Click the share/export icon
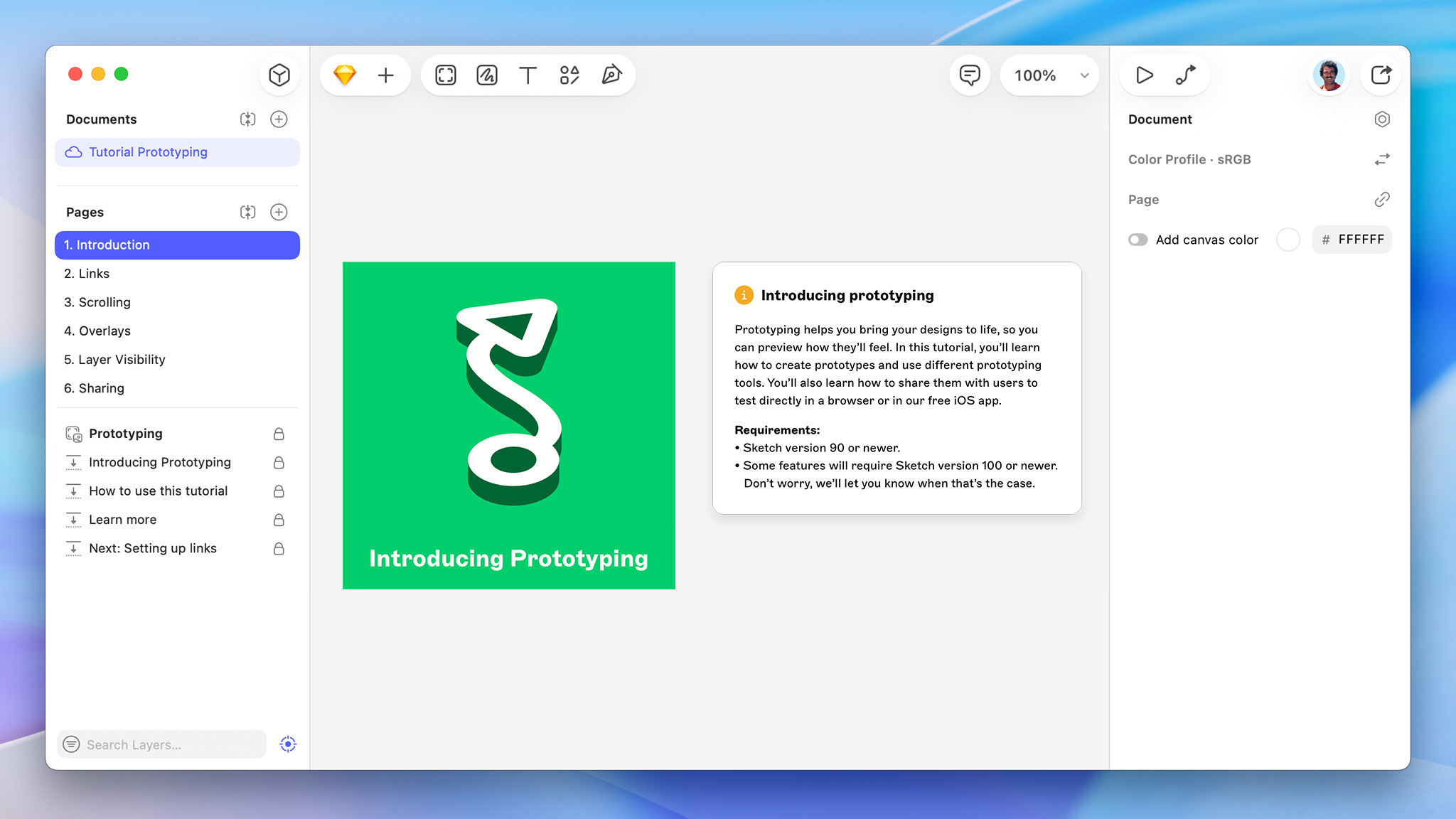The image size is (1456, 819). [x=1381, y=75]
